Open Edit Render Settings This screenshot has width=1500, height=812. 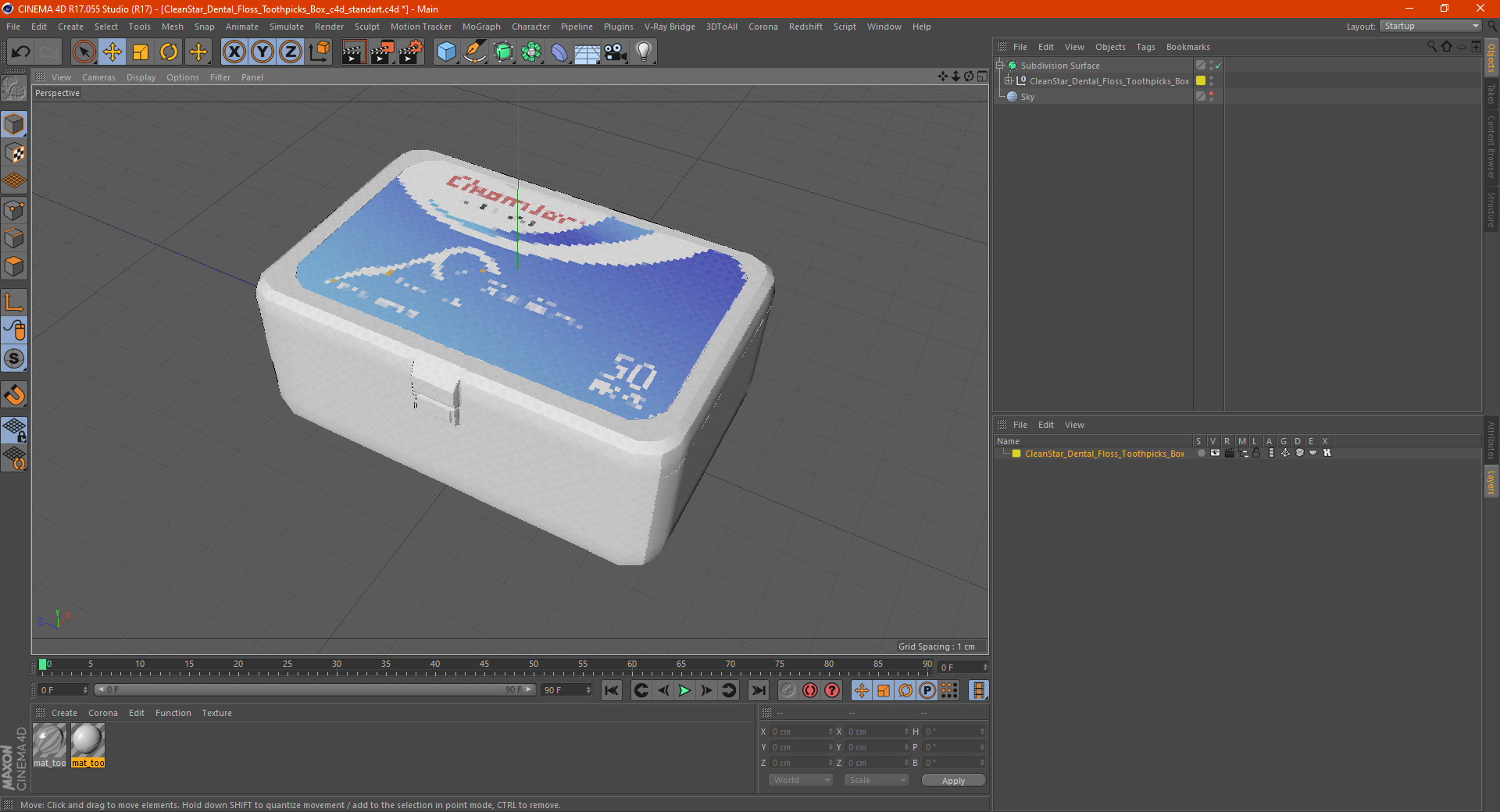pyautogui.click(x=411, y=52)
